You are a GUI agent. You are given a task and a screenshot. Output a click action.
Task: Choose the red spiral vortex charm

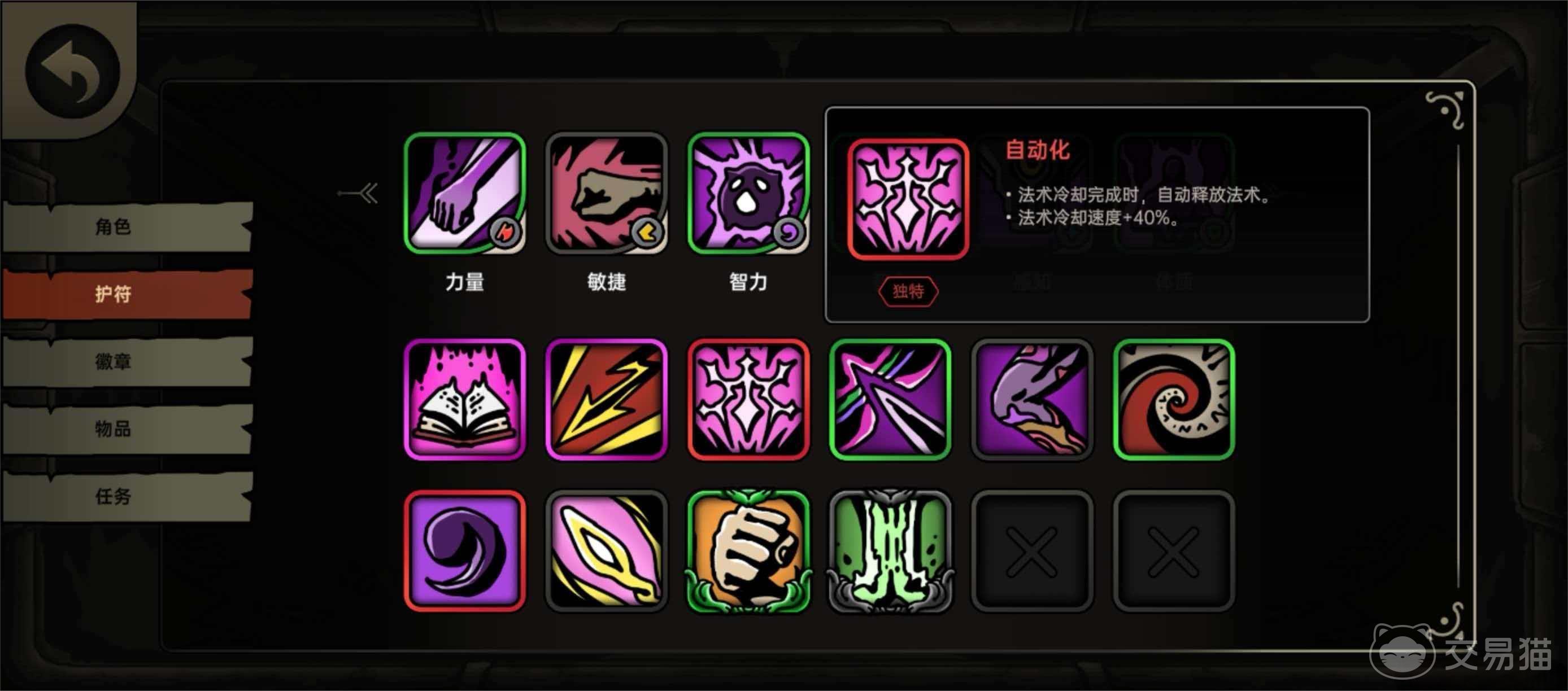[1174, 400]
